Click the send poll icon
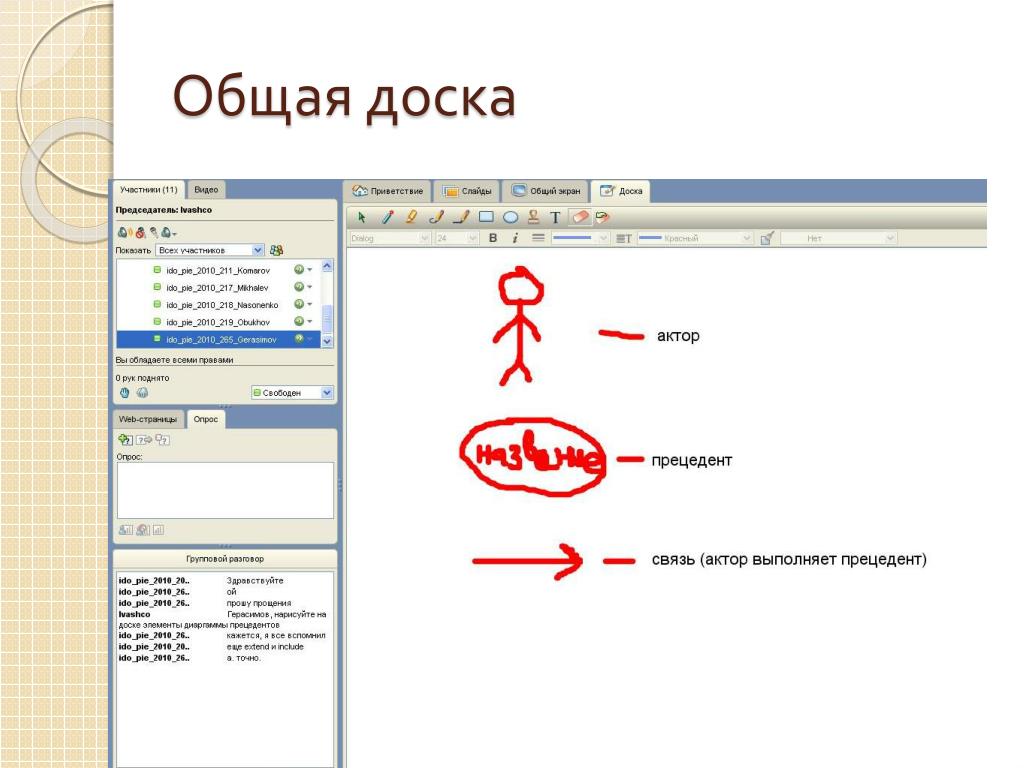This screenshot has width=1024, height=768. coord(144,440)
